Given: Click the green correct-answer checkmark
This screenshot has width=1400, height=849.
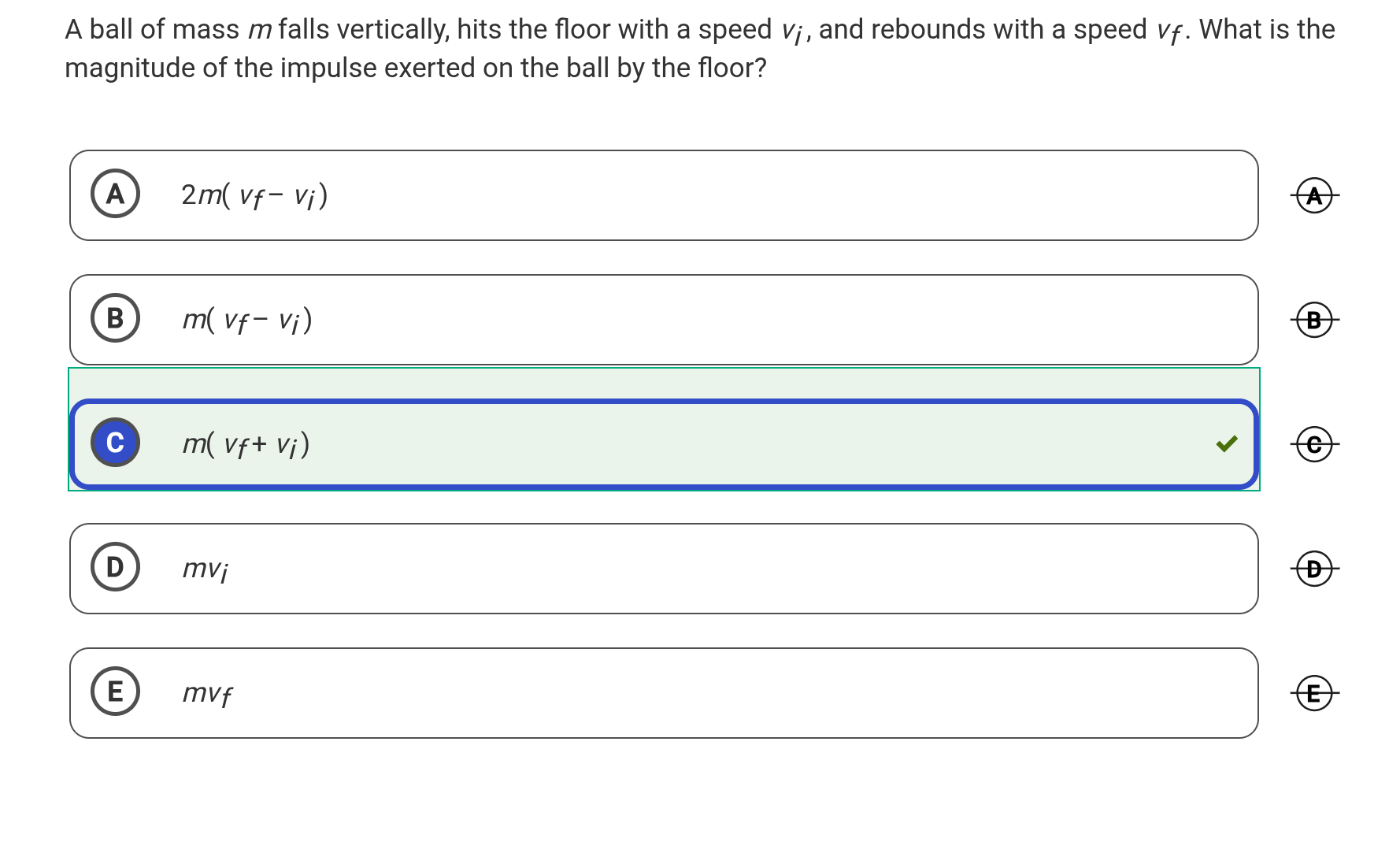Looking at the screenshot, I should [1226, 444].
